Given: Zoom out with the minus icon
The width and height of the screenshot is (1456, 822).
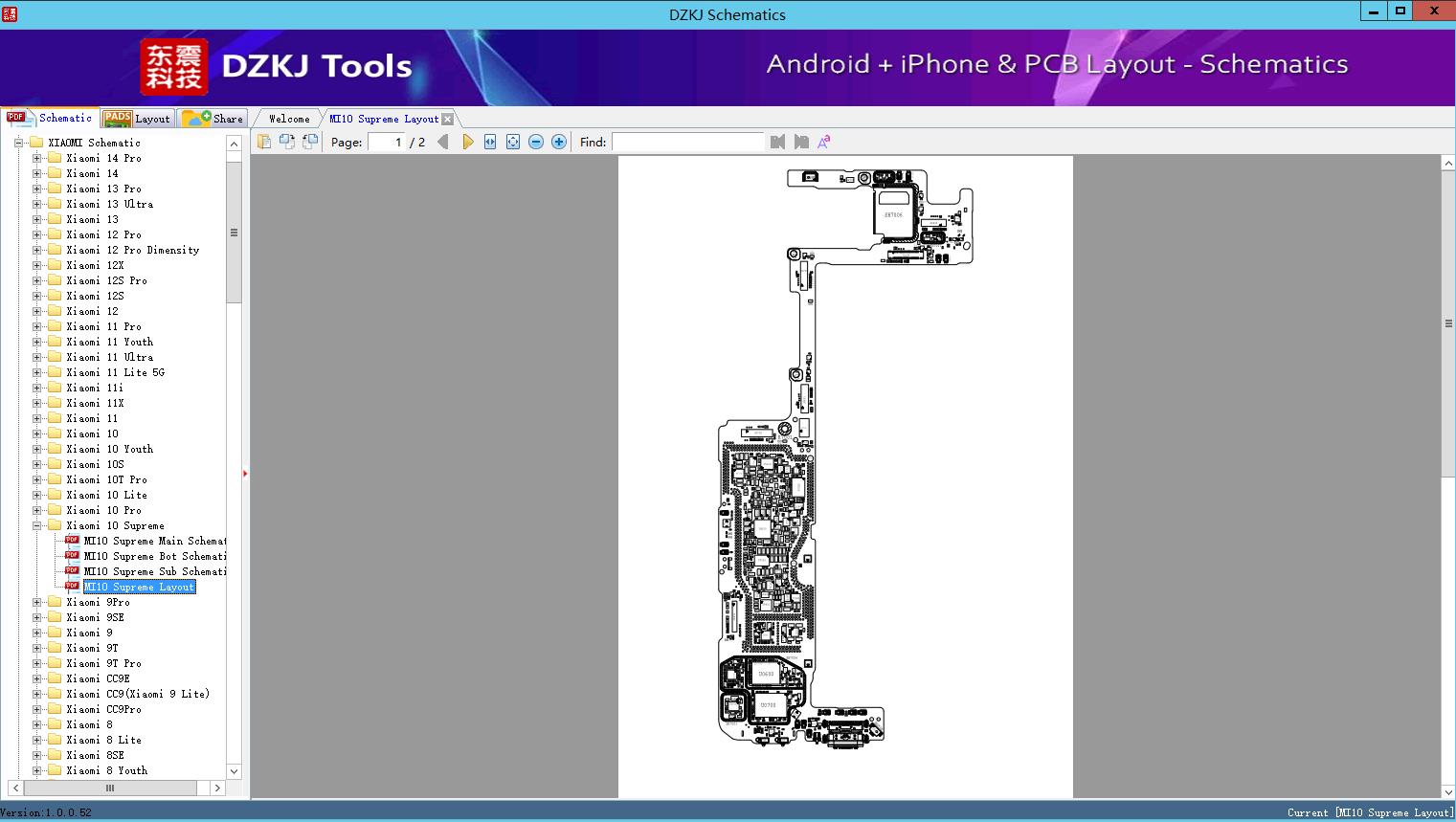Looking at the screenshot, I should [x=536, y=142].
